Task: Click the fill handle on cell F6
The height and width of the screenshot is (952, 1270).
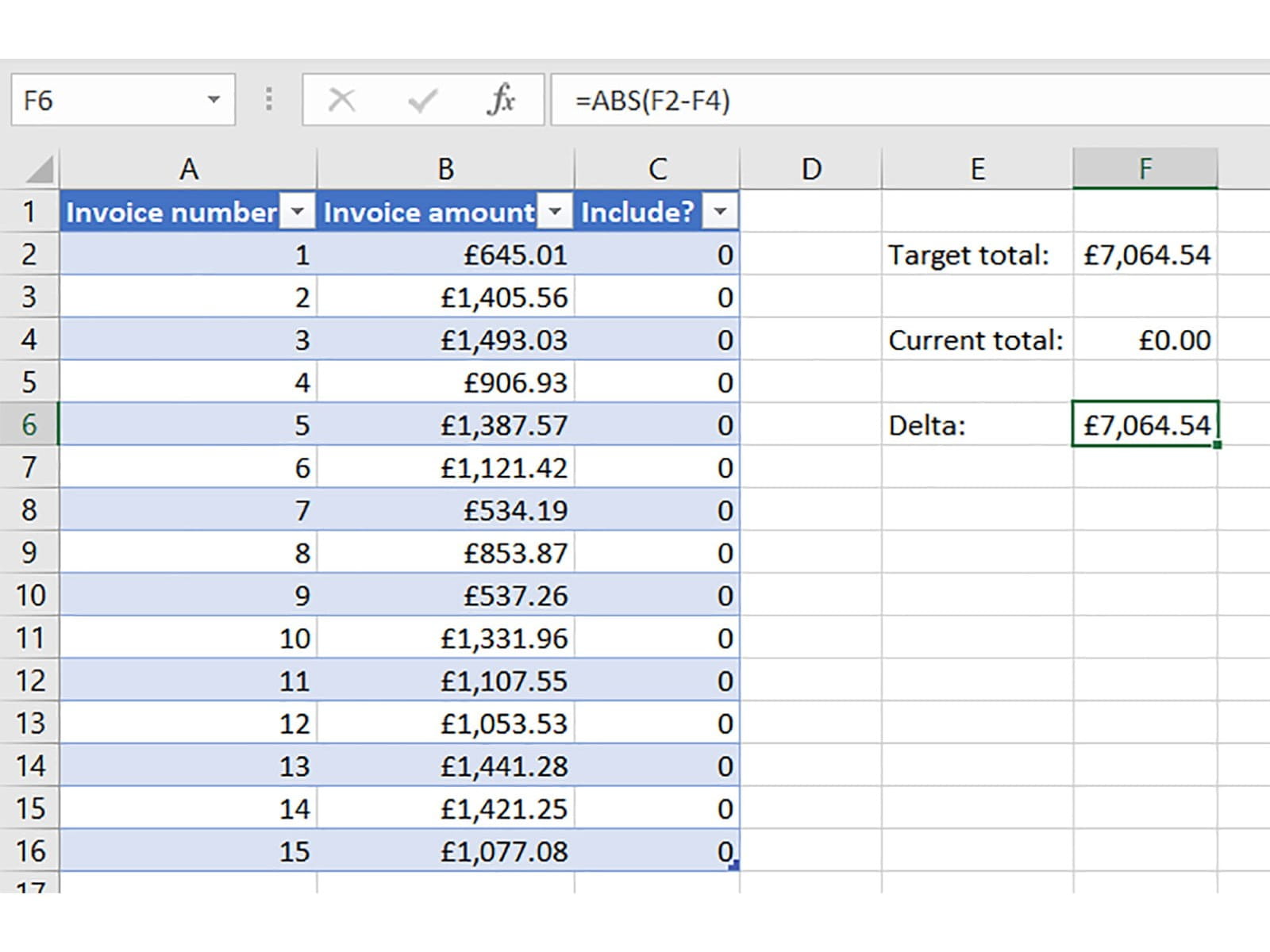Action: pos(1217,445)
